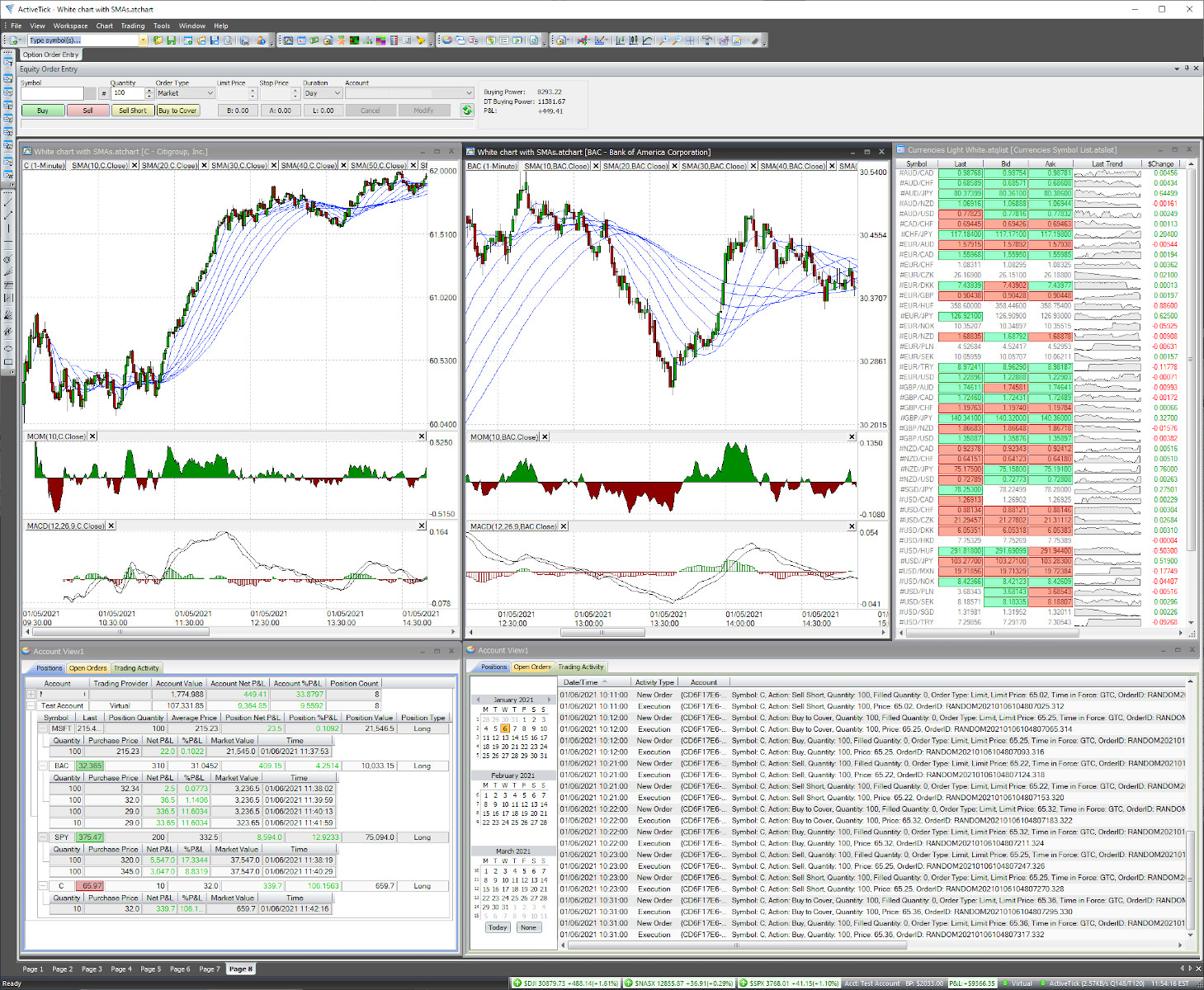Select the #EUR/USD row in currencies list
Screen dimensions: 1204x990
pyautogui.click(x=1040, y=377)
